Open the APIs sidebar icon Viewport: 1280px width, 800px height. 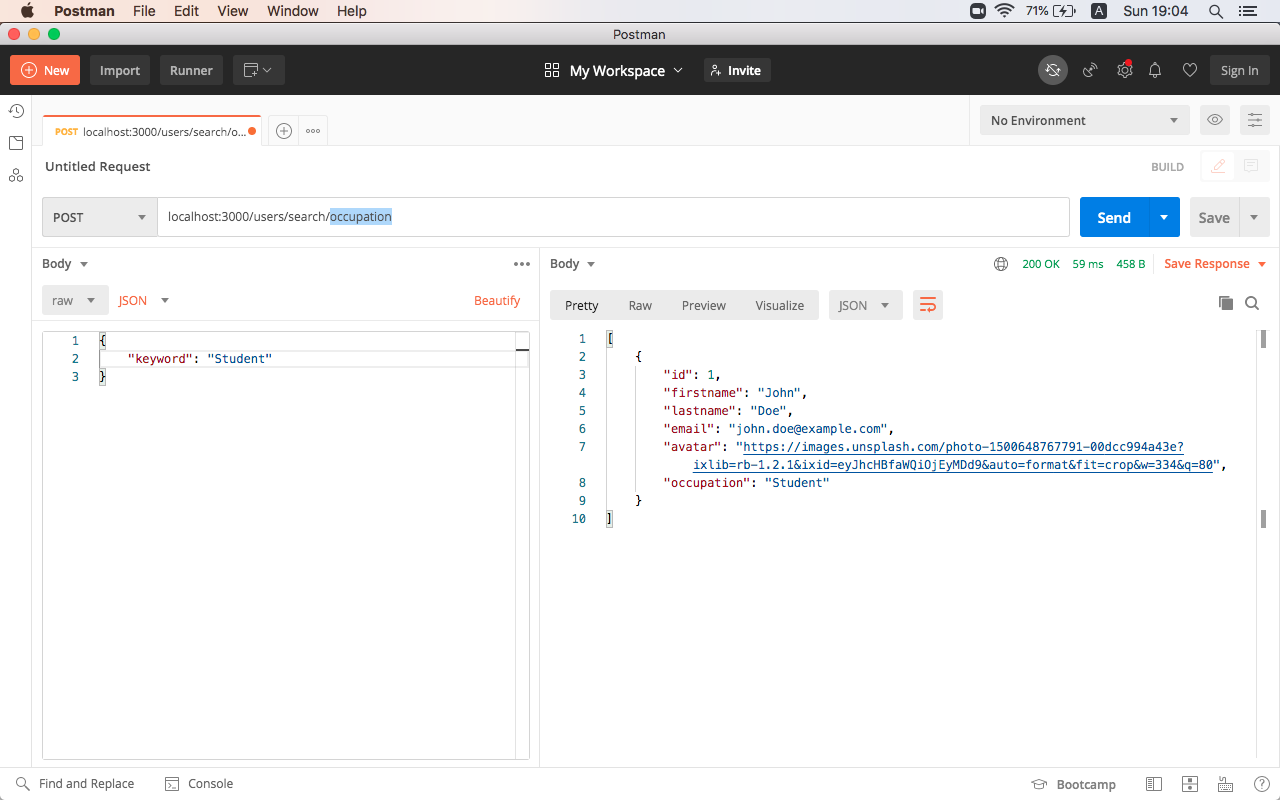tap(16, 175)
